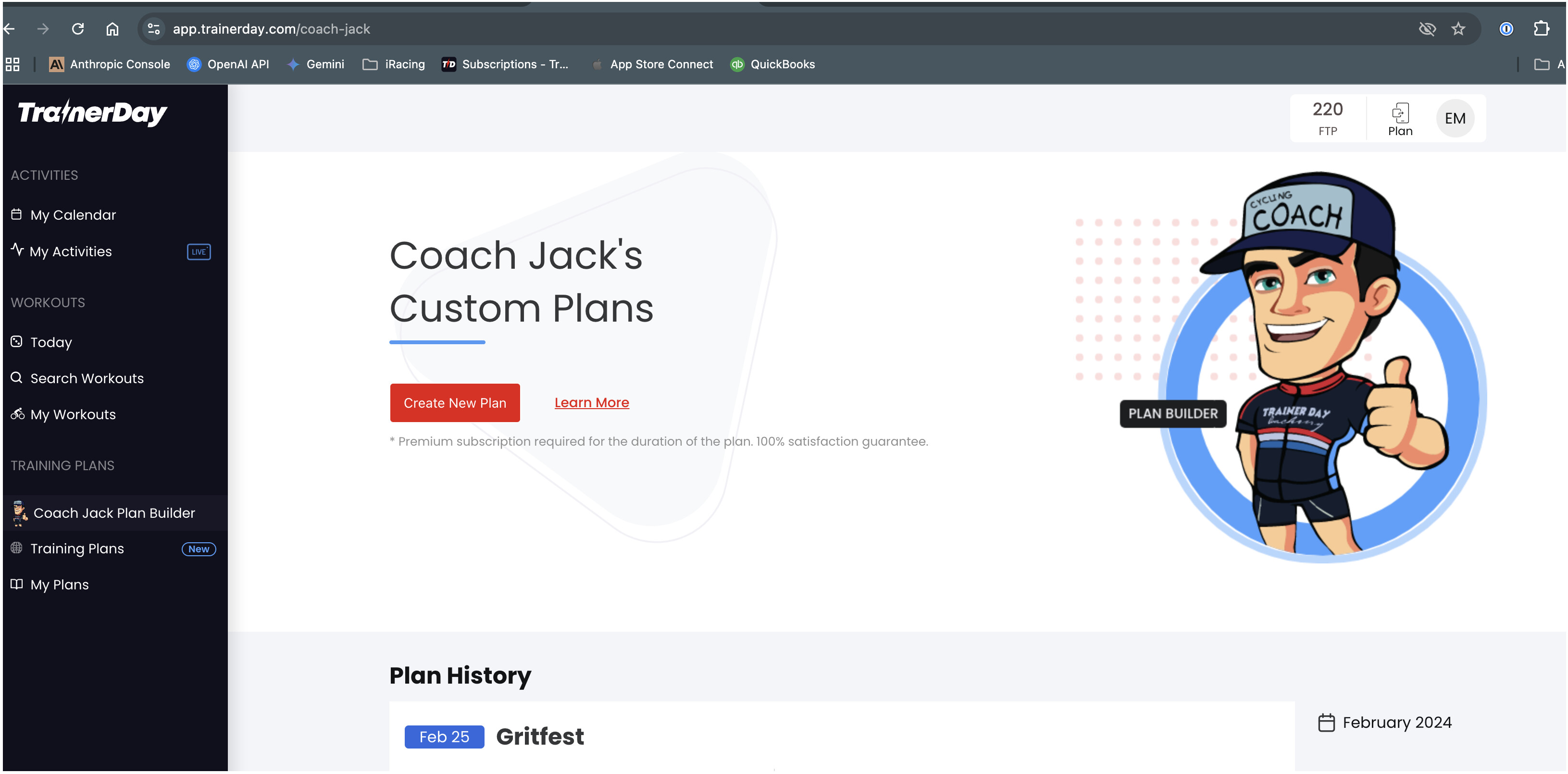Open Today workouts in sidebar
This screenshot has width=1568, height=774.
pyautogui.click(x=51, y=342)
